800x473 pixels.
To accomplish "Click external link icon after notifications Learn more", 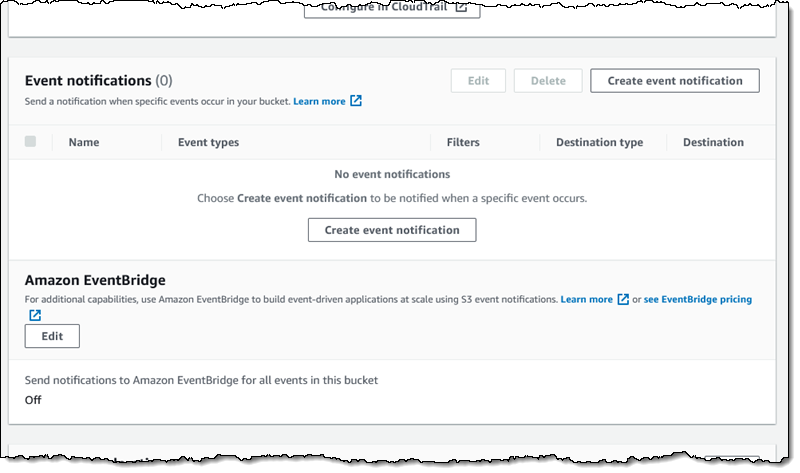I will coord(356,101).
